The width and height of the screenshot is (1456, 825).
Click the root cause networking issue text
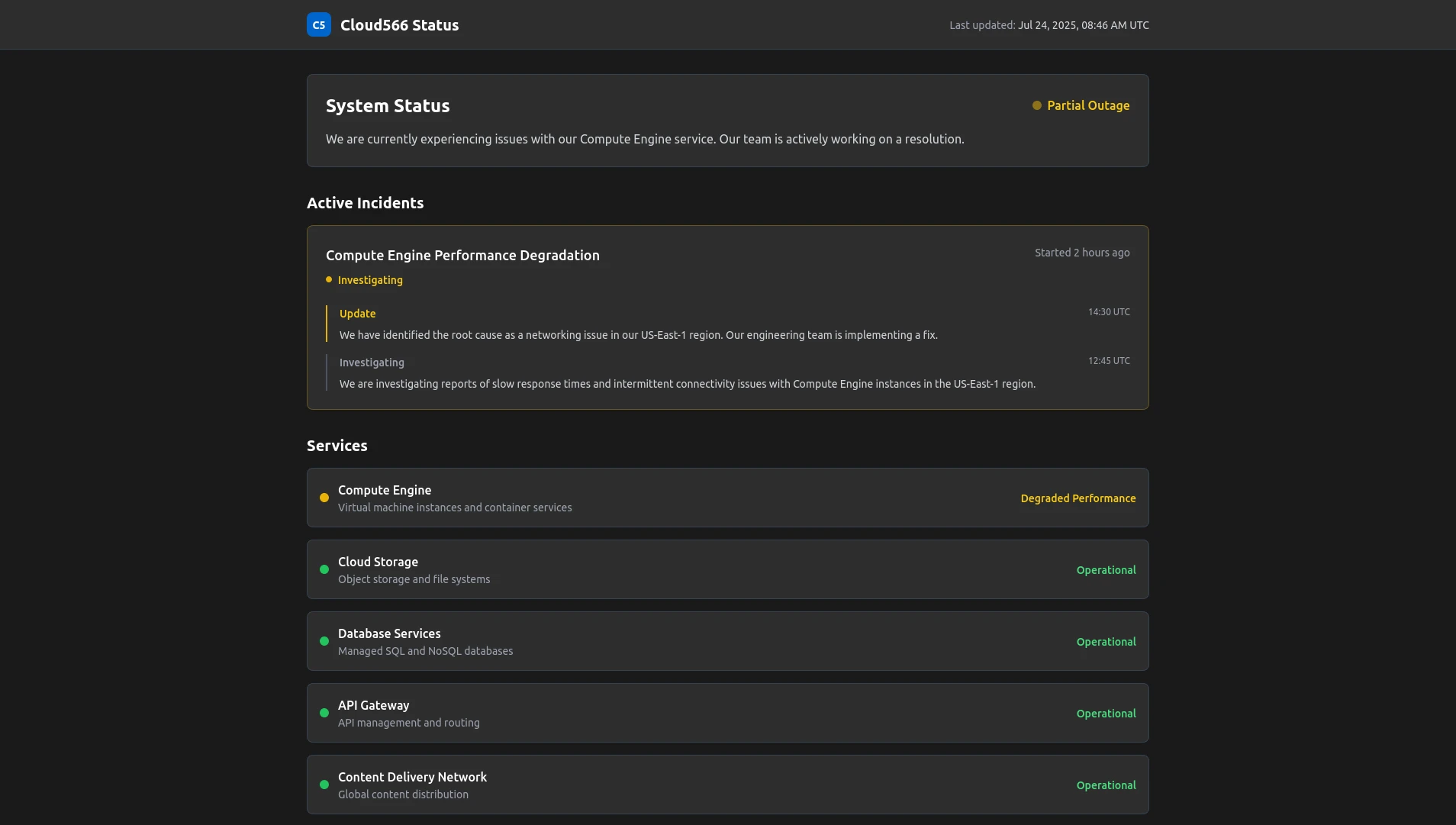tap(638, 335)
